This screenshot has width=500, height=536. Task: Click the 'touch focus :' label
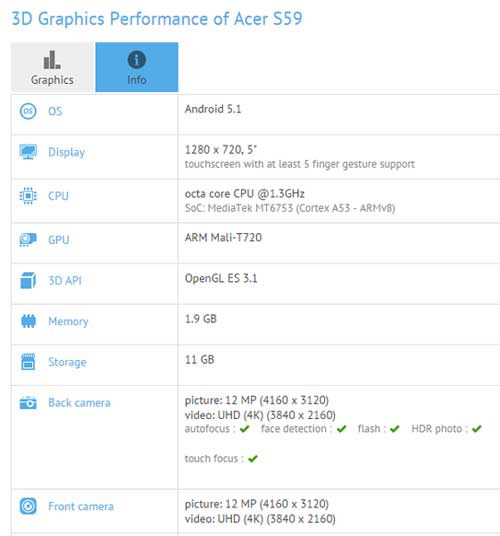pos(214,459)
